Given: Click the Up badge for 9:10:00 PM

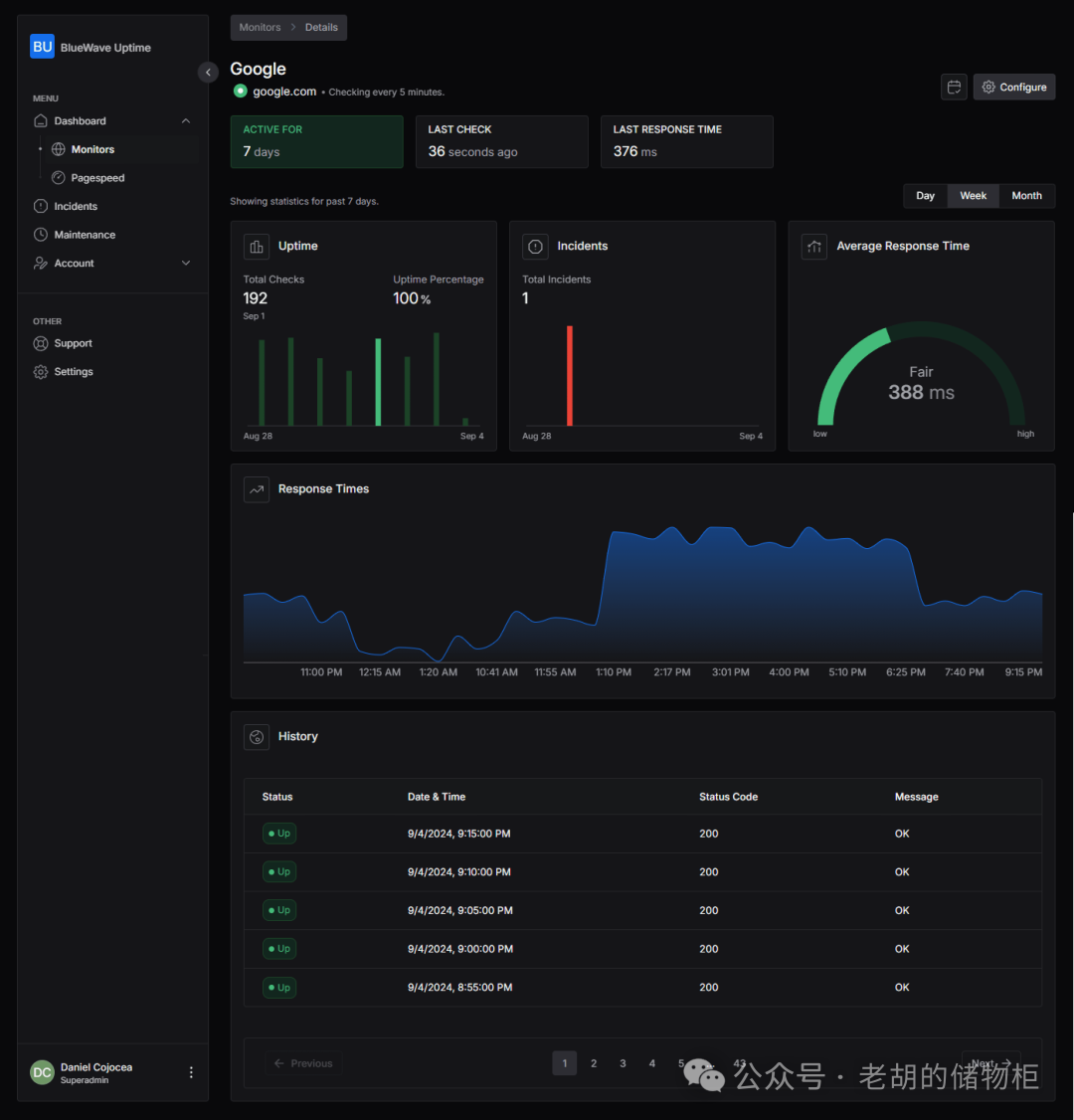Looking at the screenshot, I should (279, 872).
